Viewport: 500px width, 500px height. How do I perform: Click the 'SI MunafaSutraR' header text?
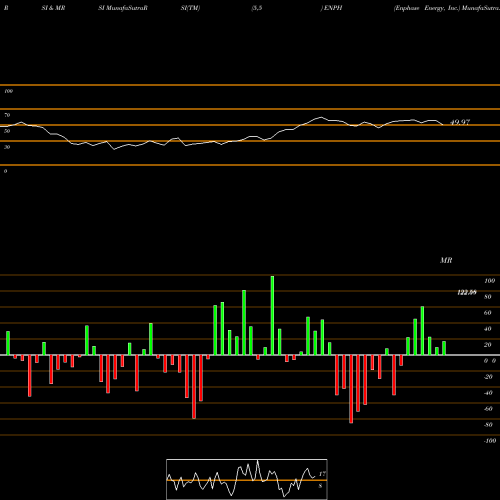point(123,8)
